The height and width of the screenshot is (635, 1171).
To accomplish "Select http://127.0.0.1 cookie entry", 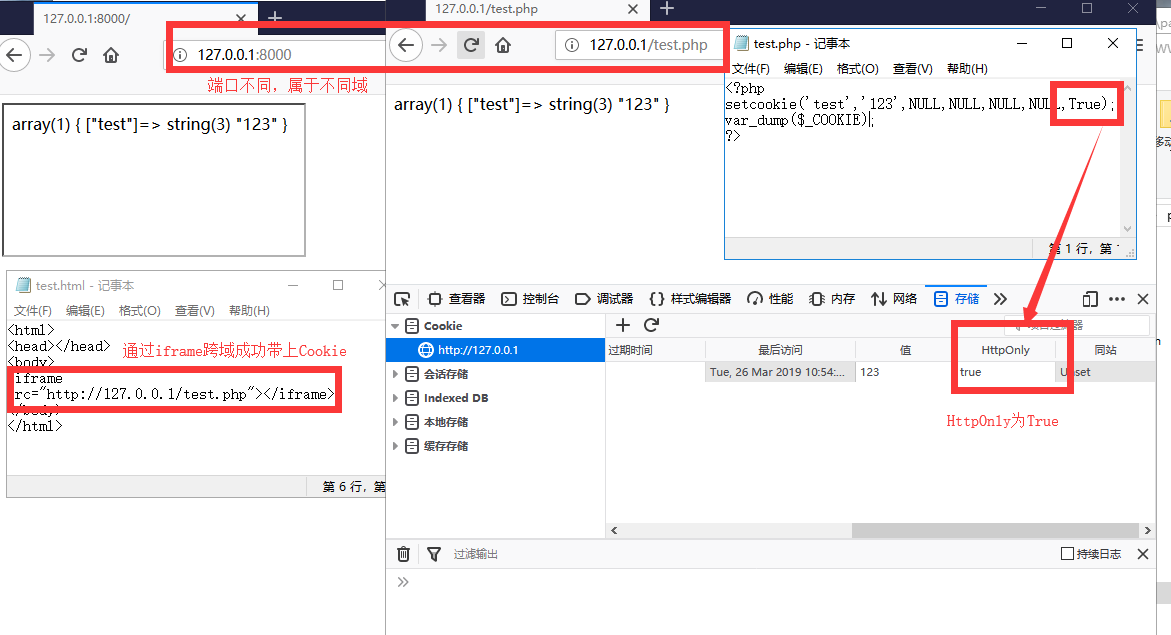I will point(495,350).
